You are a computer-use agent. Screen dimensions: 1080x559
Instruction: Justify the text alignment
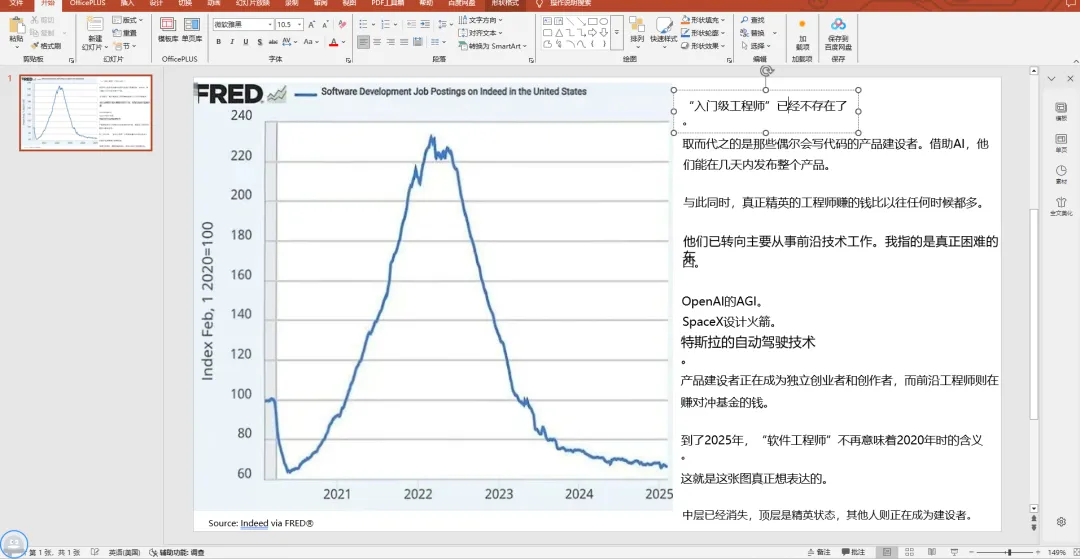404,42
